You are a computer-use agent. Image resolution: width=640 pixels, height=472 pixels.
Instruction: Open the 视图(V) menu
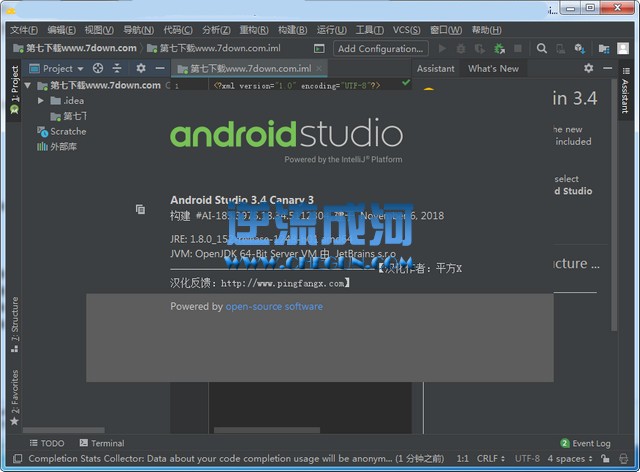[x=99, y=30]
